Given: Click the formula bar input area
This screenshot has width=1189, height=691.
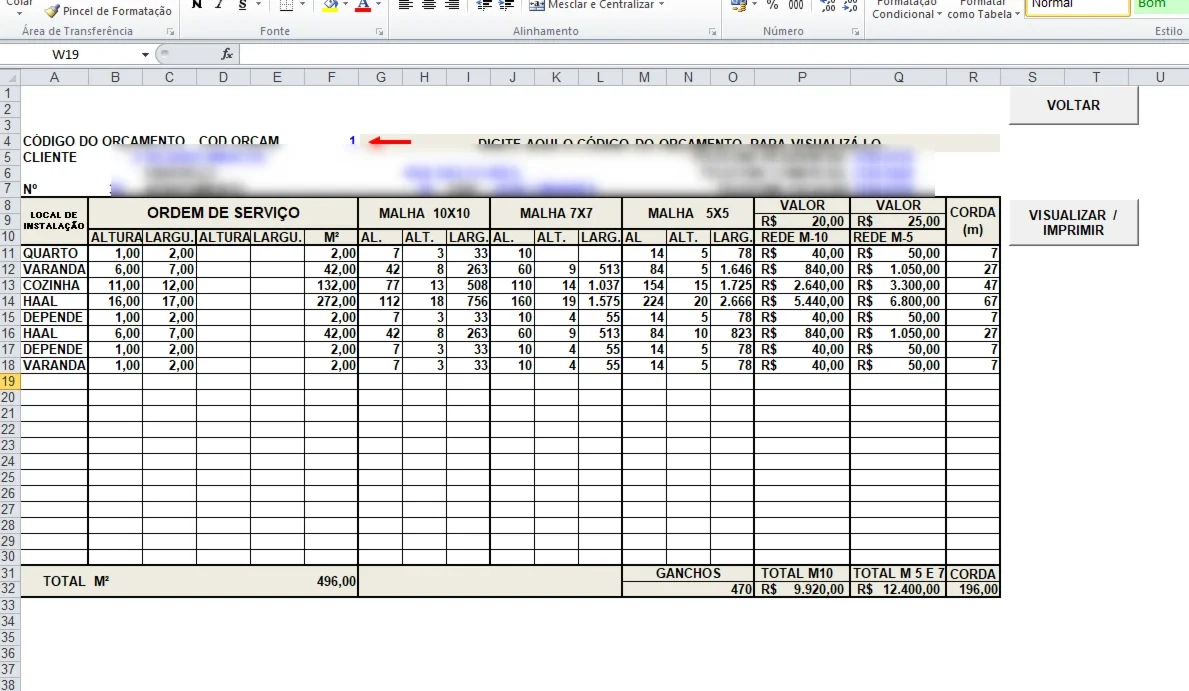Looking at the screenshot, I should (x=713, y=55).
